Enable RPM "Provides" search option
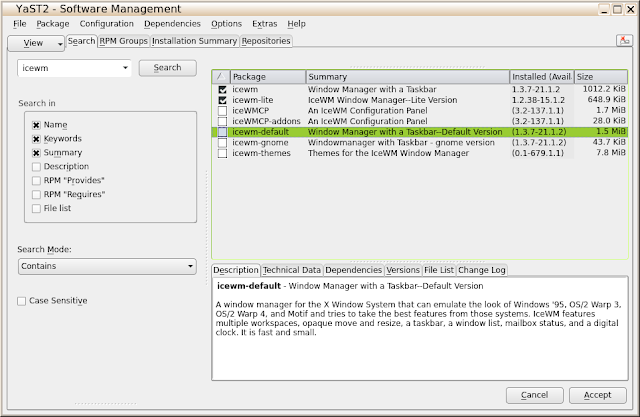Image resolution: width=640 pixels, height=417 pixels. click(x=36, y=180)
